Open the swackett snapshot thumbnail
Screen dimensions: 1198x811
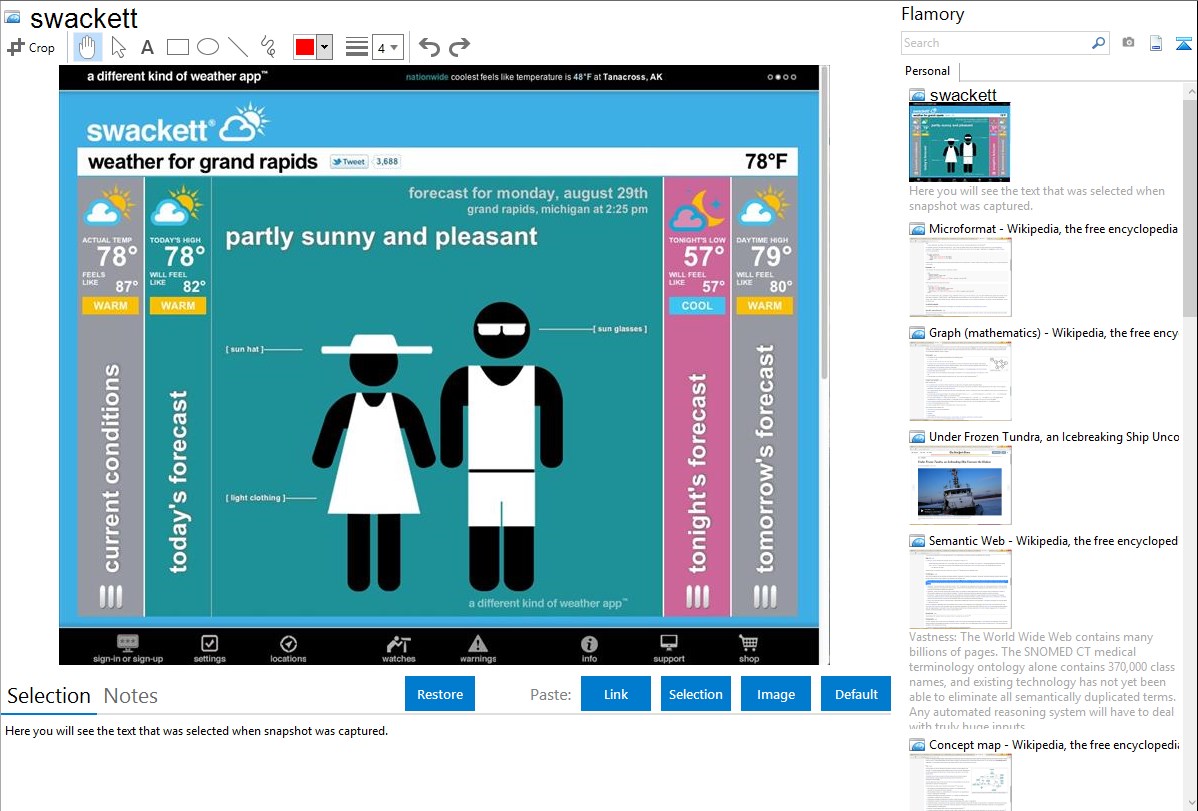960,142
